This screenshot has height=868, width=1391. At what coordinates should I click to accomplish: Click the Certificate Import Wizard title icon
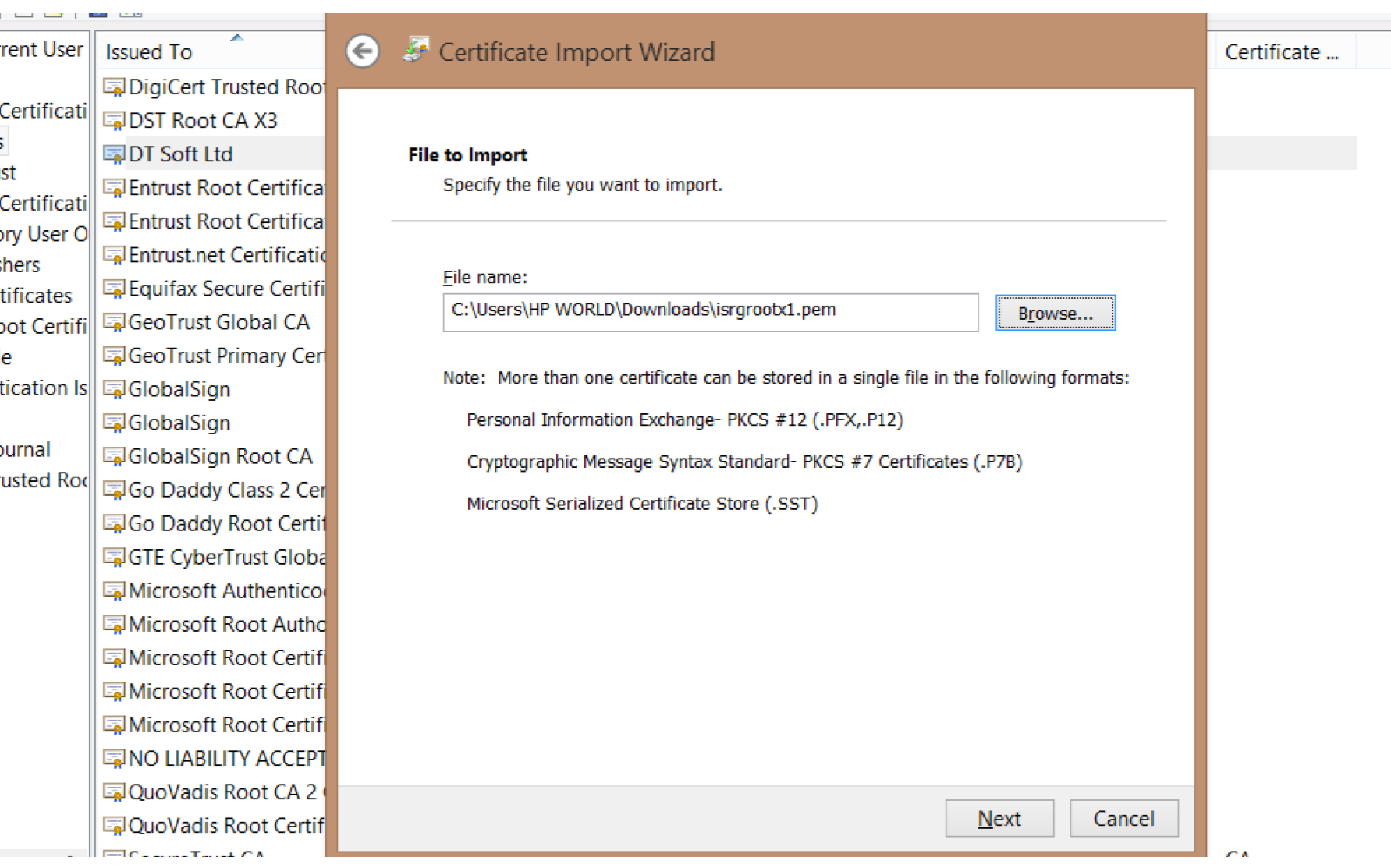(x=416, y=50)
